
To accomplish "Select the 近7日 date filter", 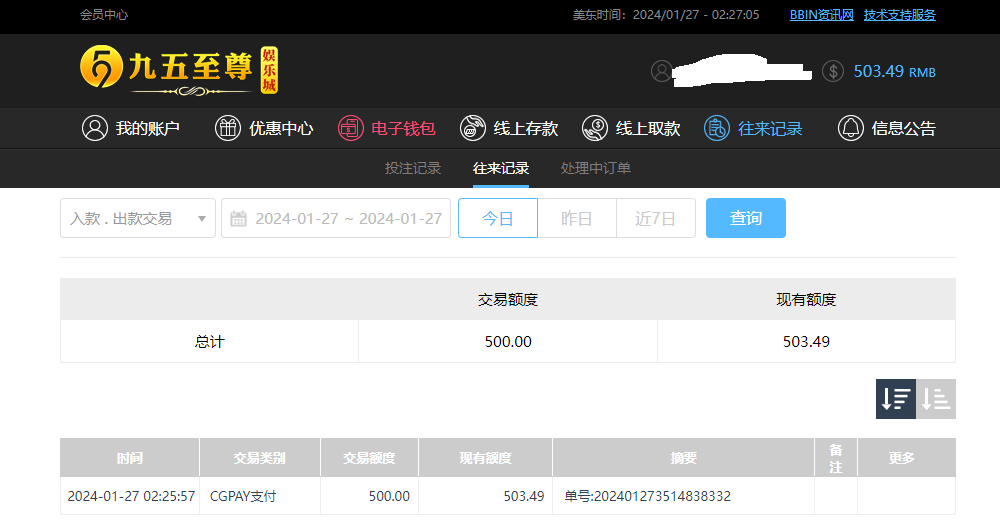I will 656,218.
